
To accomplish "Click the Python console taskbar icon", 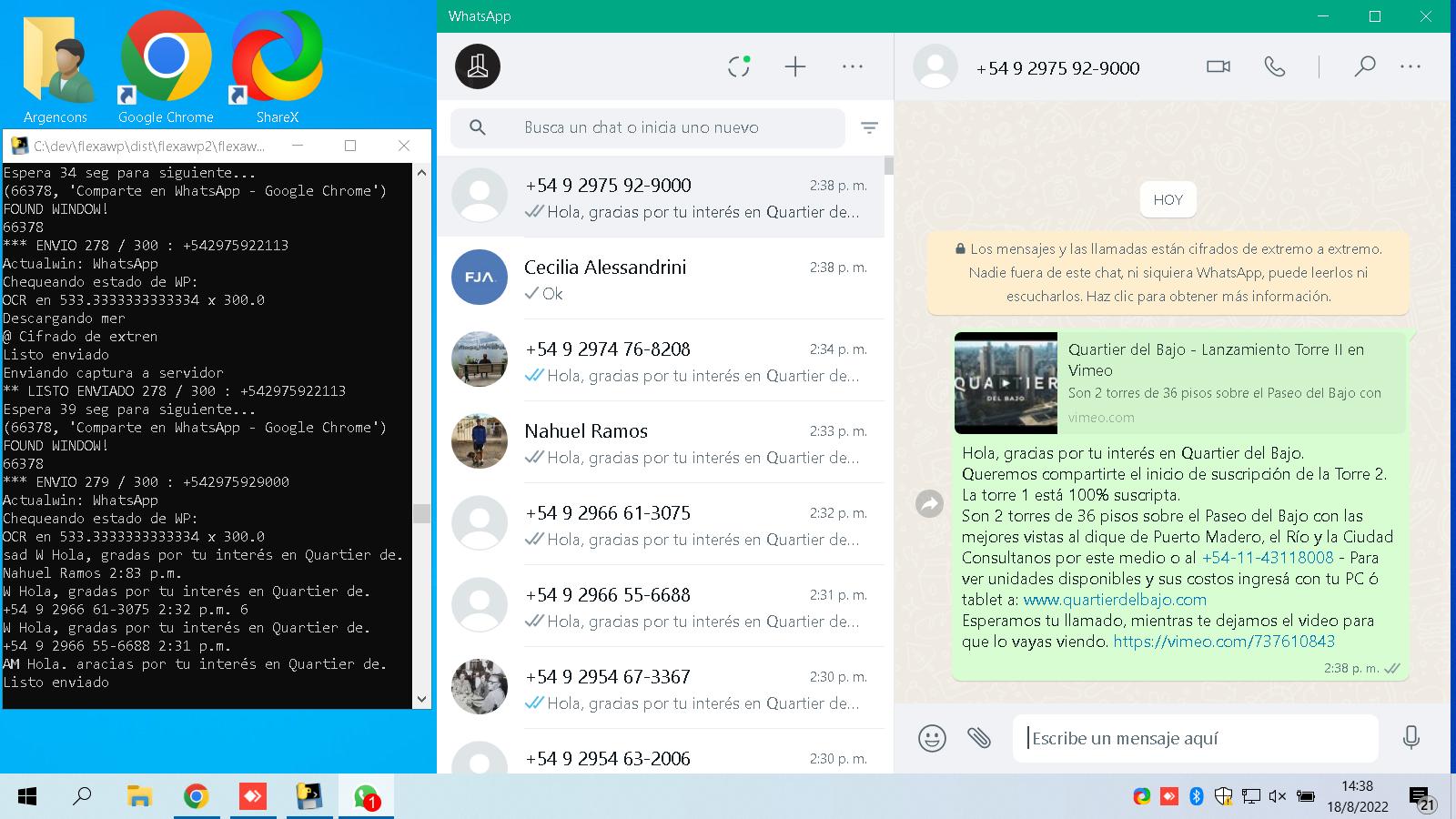I will (309, 797).
